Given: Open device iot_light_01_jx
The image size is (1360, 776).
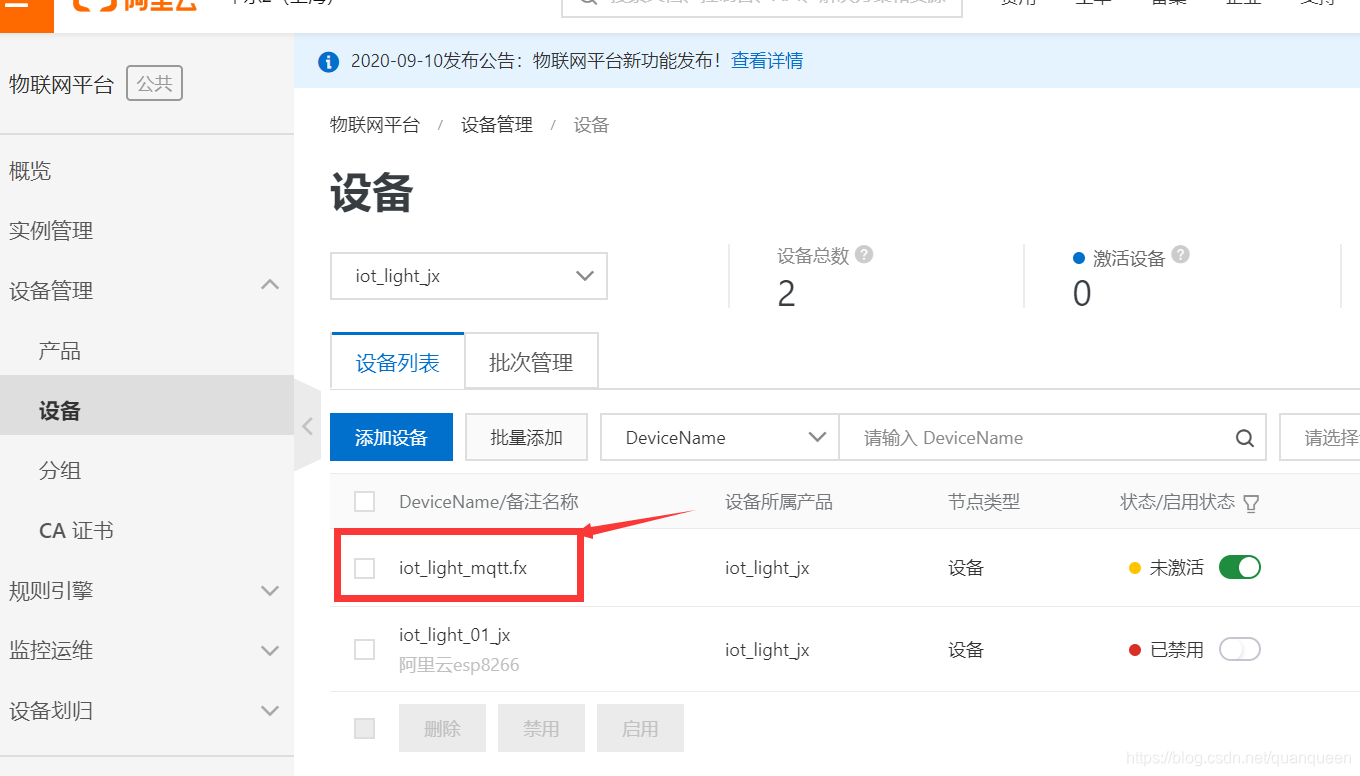Looking at the screenshot, I should click(x=455, y=635).
